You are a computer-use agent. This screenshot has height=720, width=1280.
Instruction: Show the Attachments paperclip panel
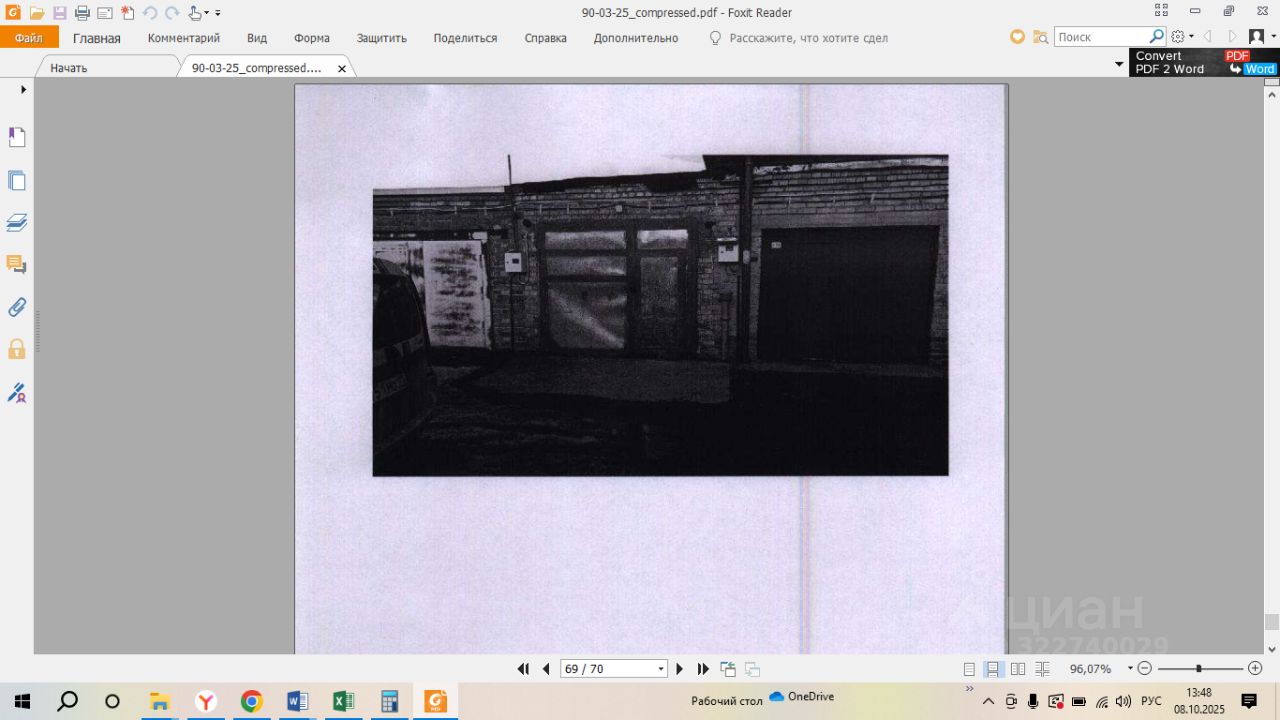[17, 307]
